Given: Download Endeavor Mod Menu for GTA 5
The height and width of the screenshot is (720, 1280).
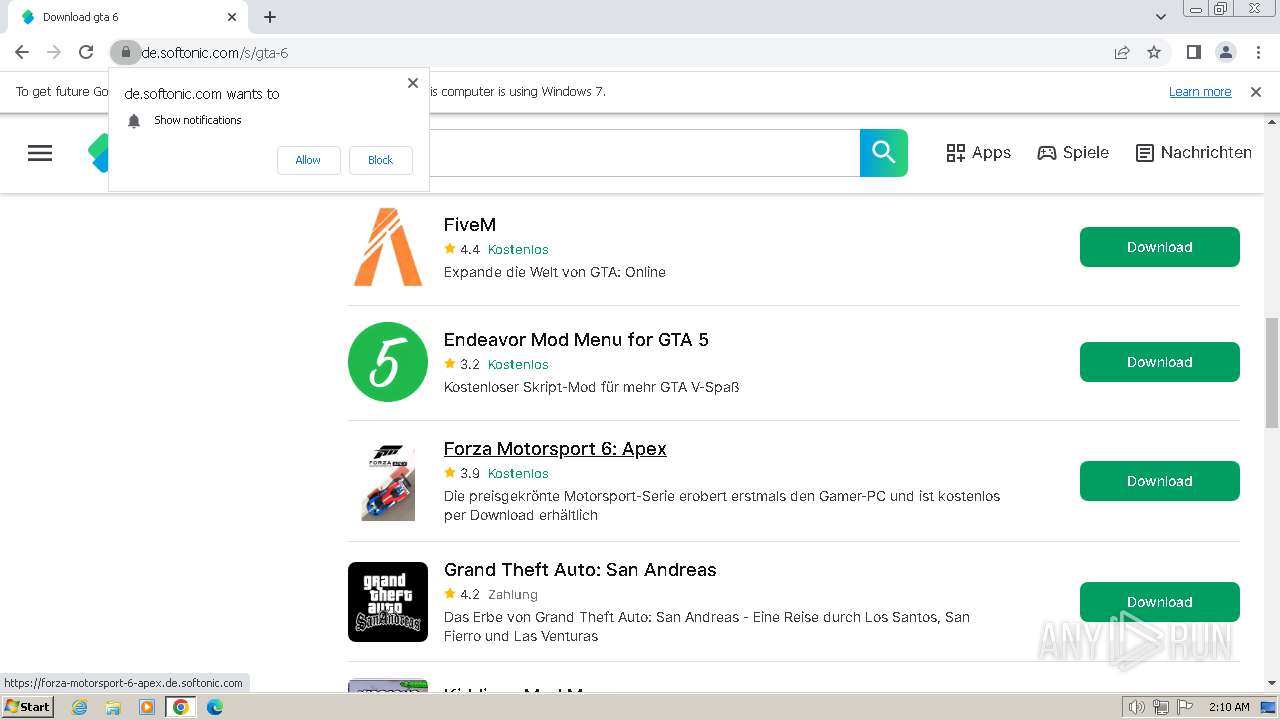Looking at the screenshot, I should (1160, 362).
